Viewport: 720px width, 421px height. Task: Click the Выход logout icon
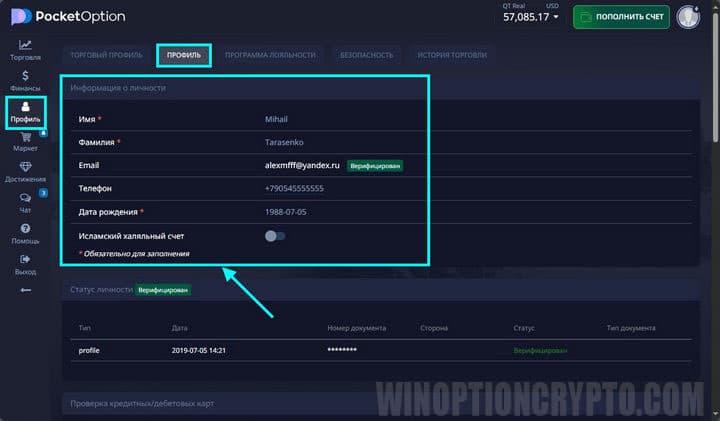25,262
